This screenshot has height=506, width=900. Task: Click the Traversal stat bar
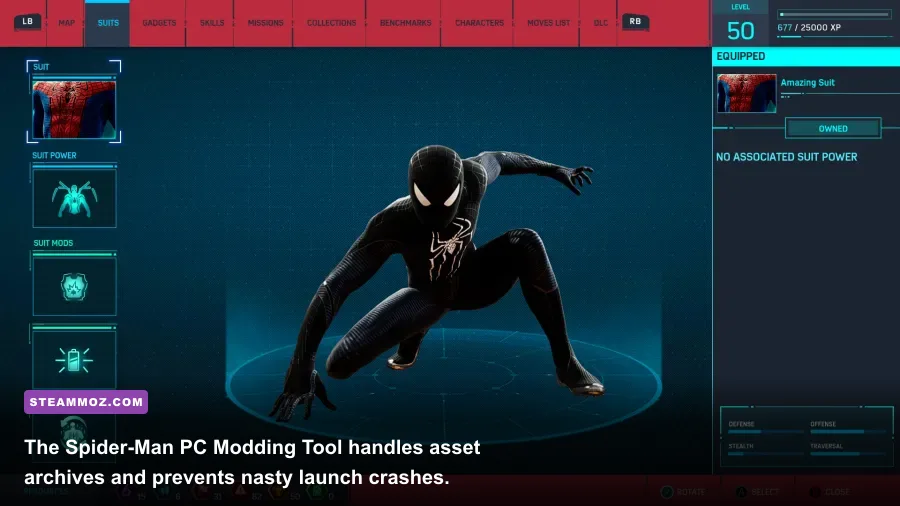pyautogui.click(x=846, y=454)
